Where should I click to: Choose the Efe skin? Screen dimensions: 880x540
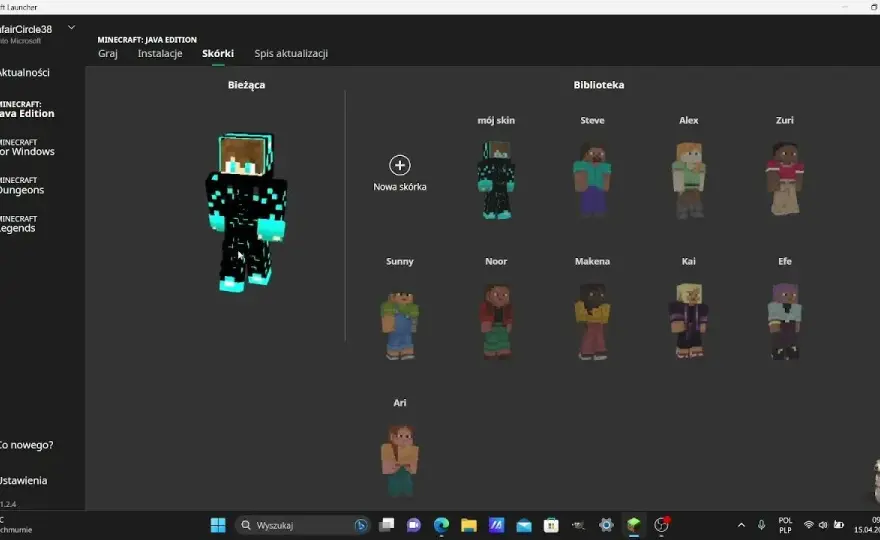(x=785, y=321)
